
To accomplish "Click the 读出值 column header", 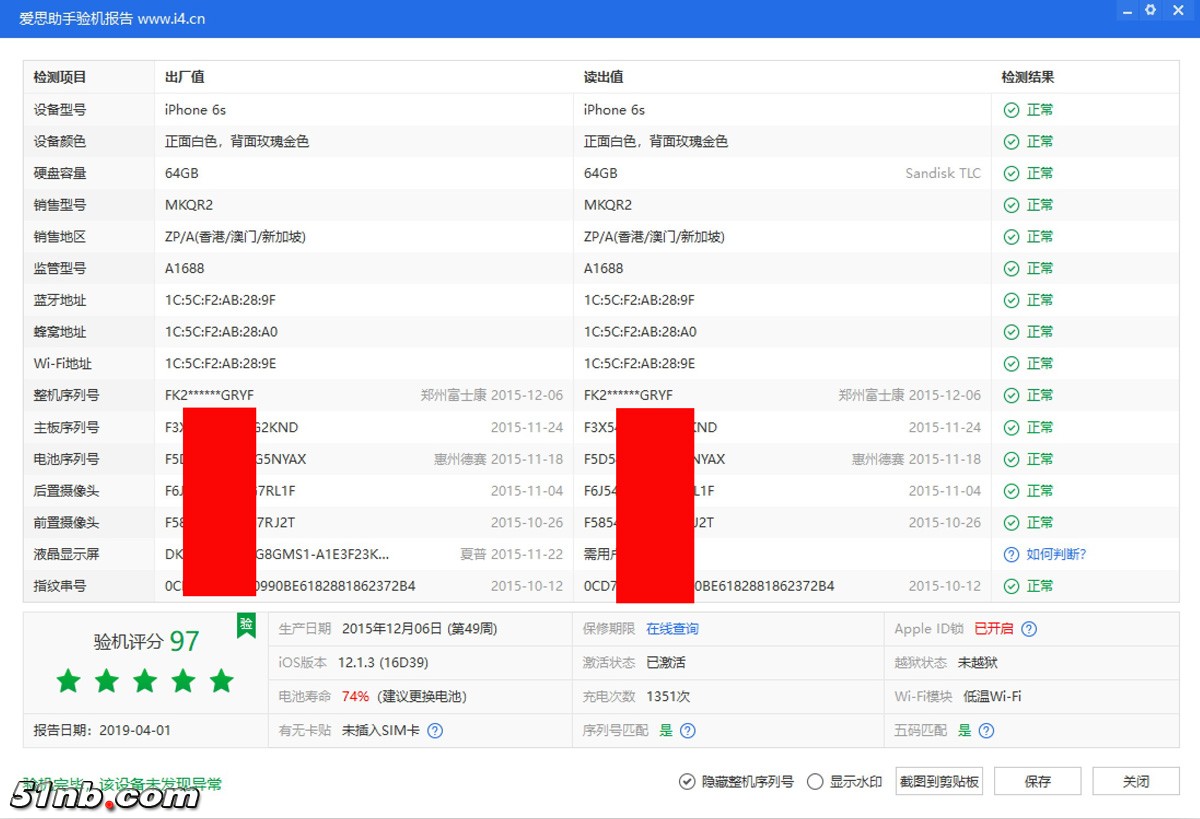I will point(604,77).
